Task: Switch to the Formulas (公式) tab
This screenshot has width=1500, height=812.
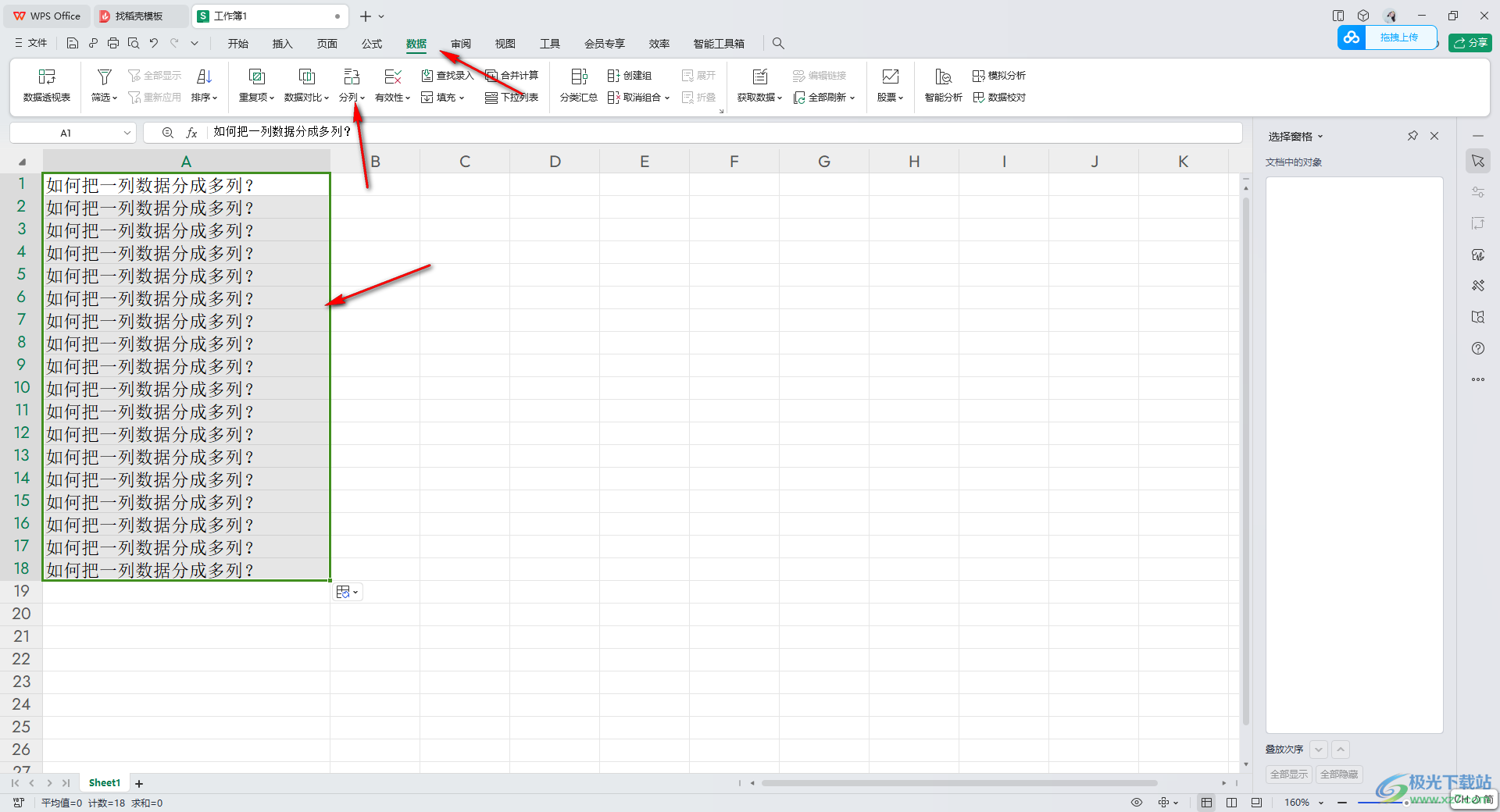Action: [x=372, y=43]
